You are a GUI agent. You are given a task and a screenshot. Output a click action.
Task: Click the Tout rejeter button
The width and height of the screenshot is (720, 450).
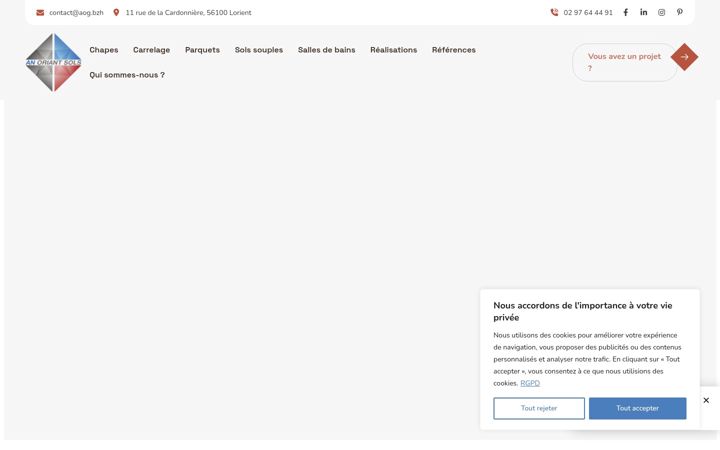tap(539, 408)
